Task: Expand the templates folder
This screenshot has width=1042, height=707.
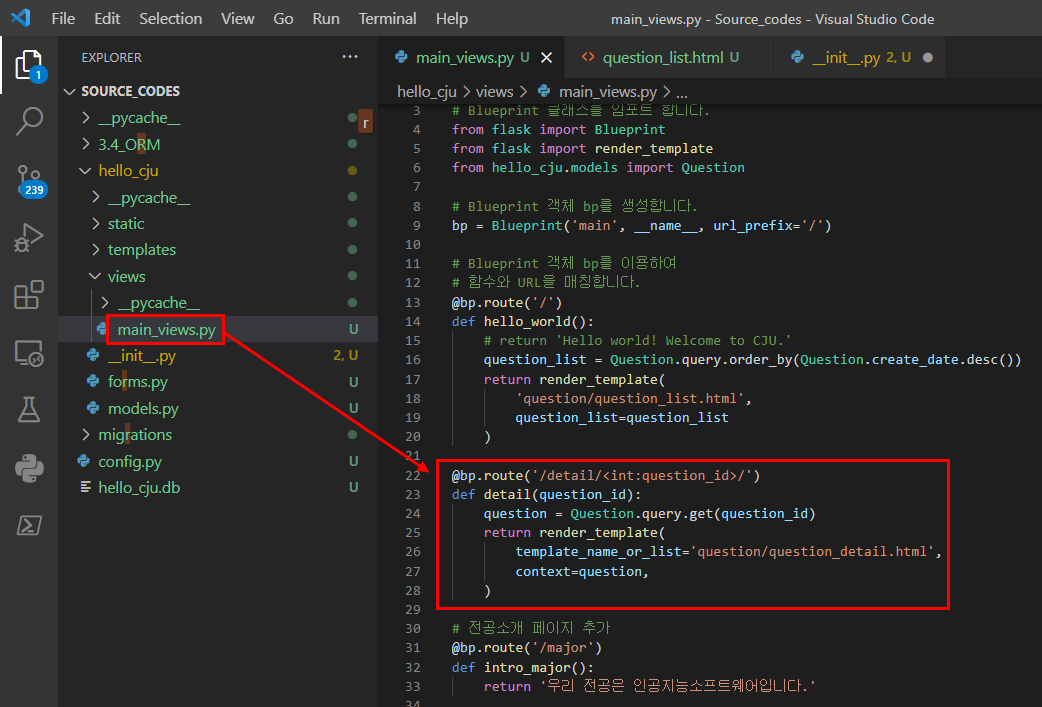Action: click(x=96, y=250)
